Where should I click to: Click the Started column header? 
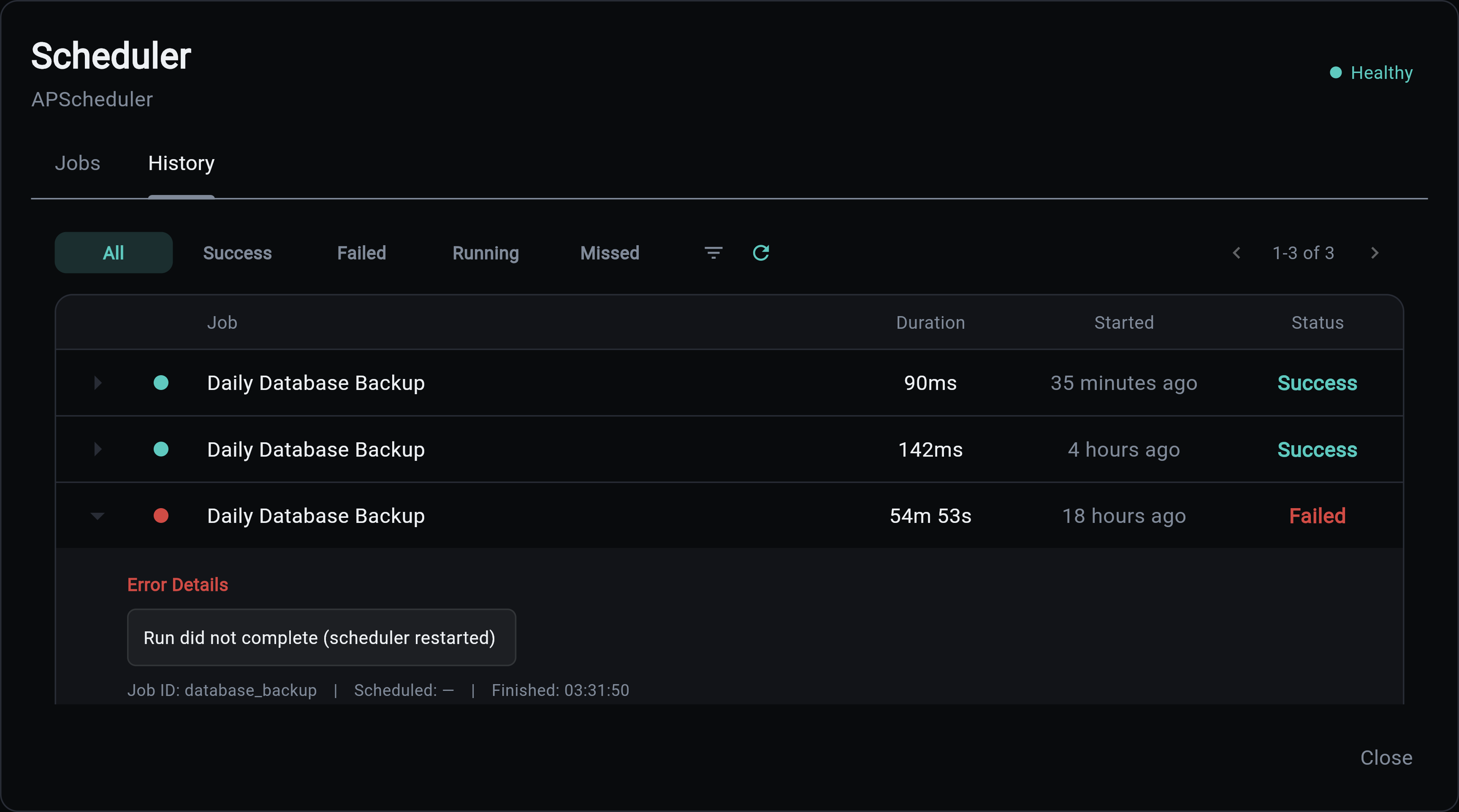pyautogui.click(x=1124, y=322)
